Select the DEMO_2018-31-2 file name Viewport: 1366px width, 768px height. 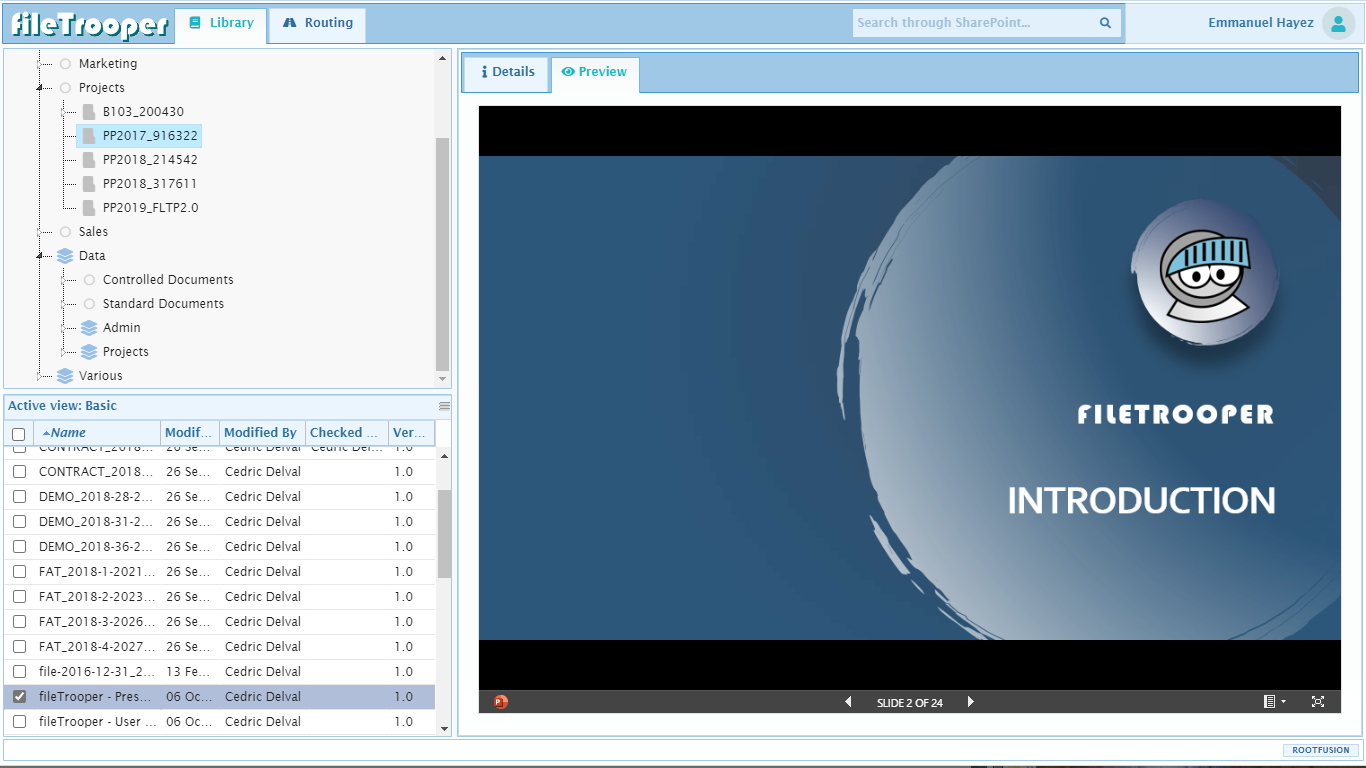tap(96, 522)
